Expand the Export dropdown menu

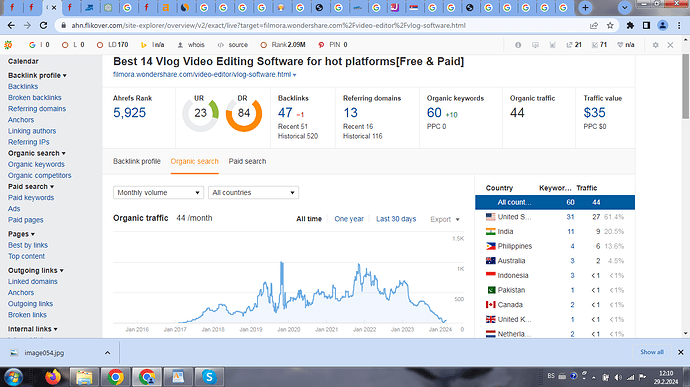445,219
